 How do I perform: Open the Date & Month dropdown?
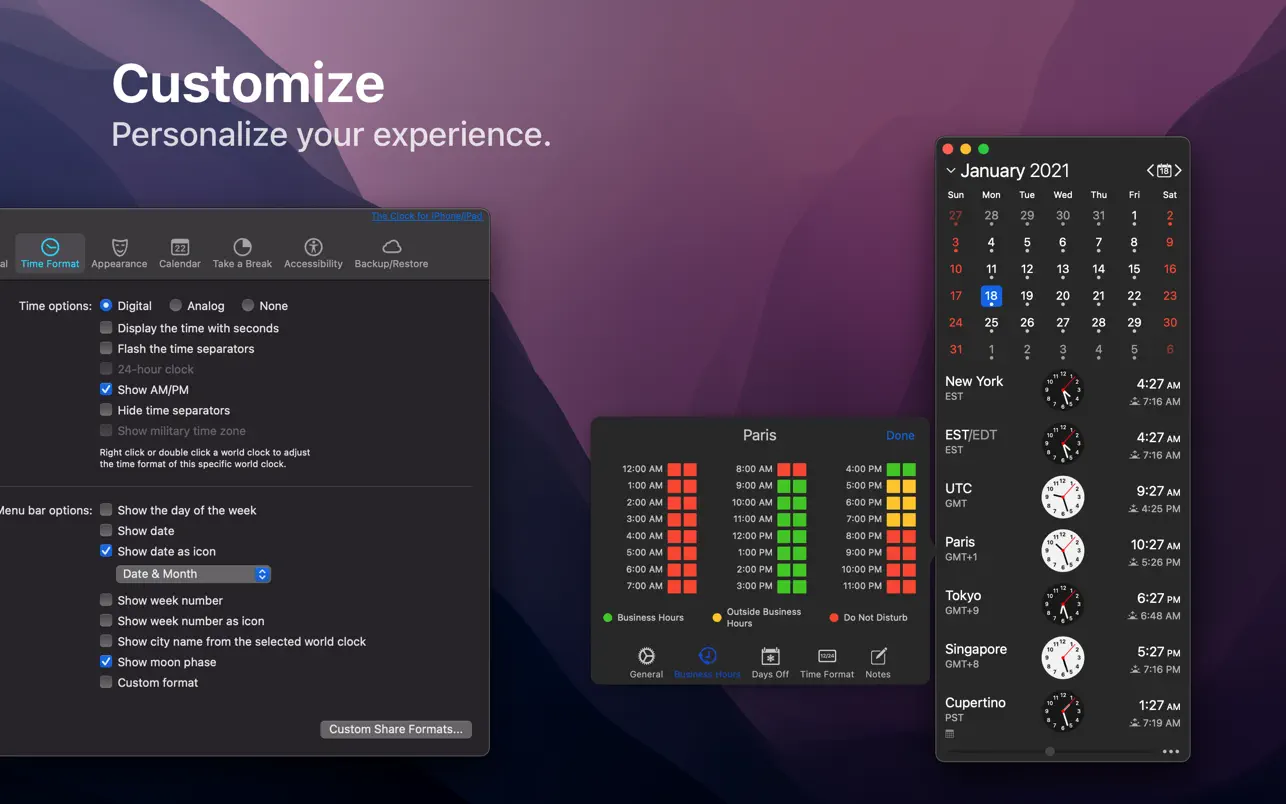193,574
